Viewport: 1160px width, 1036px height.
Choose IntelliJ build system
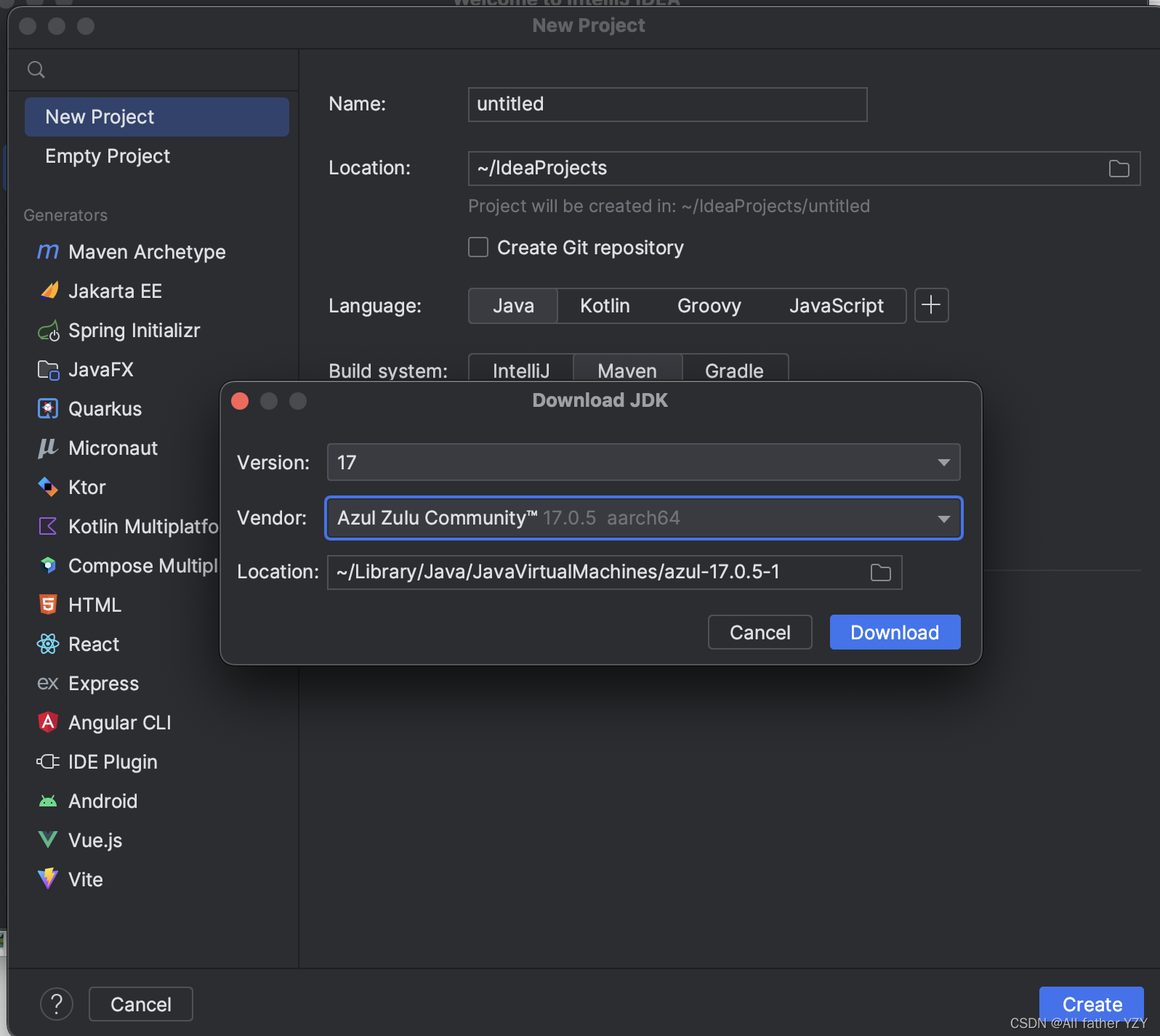click(521, 369)
